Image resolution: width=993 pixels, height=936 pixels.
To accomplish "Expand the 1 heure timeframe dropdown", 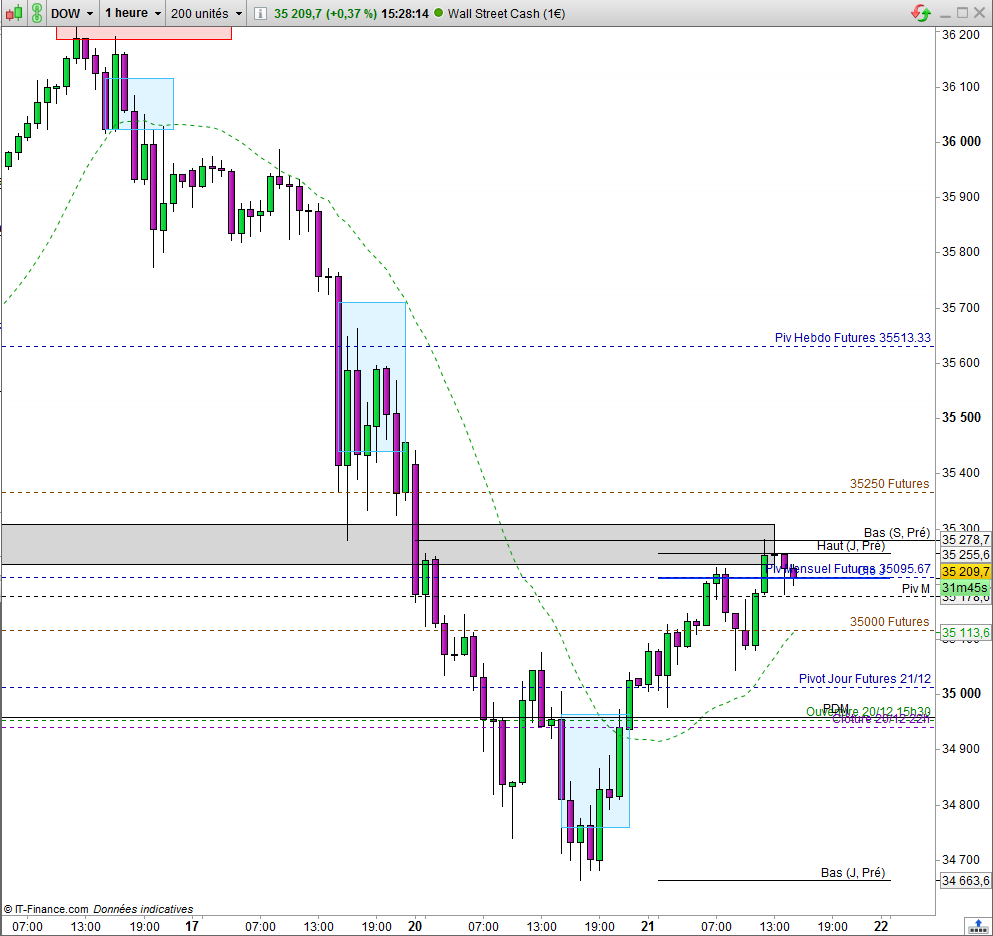I will [x=132, y=13].
